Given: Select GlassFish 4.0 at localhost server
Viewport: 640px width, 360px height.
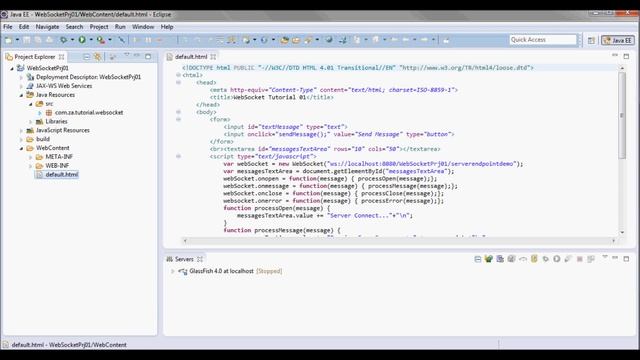Looking at the screenshot, I should tap(221, 271).
